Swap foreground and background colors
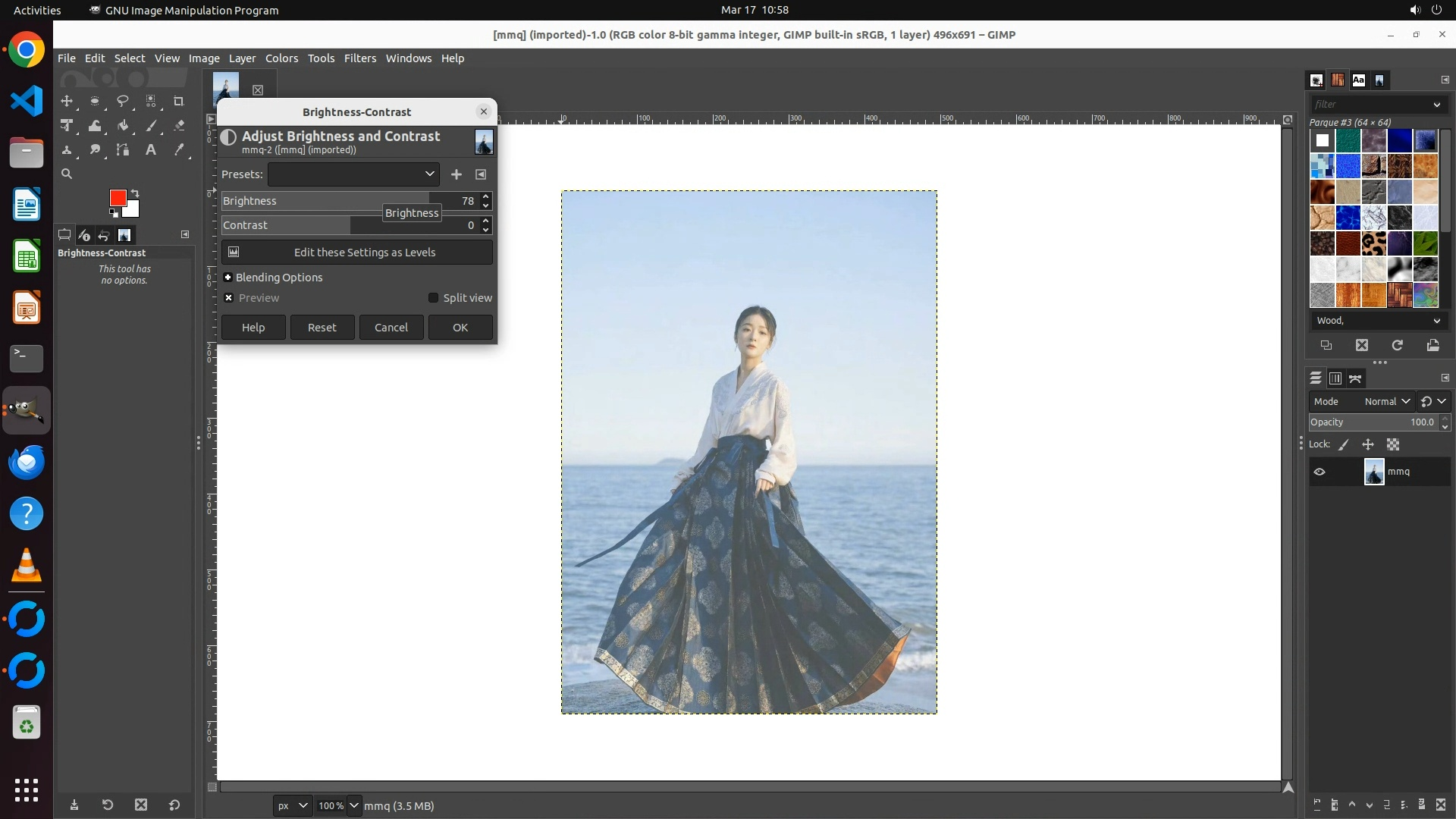This screenshot has height=819, width=1456. [135, 193]
